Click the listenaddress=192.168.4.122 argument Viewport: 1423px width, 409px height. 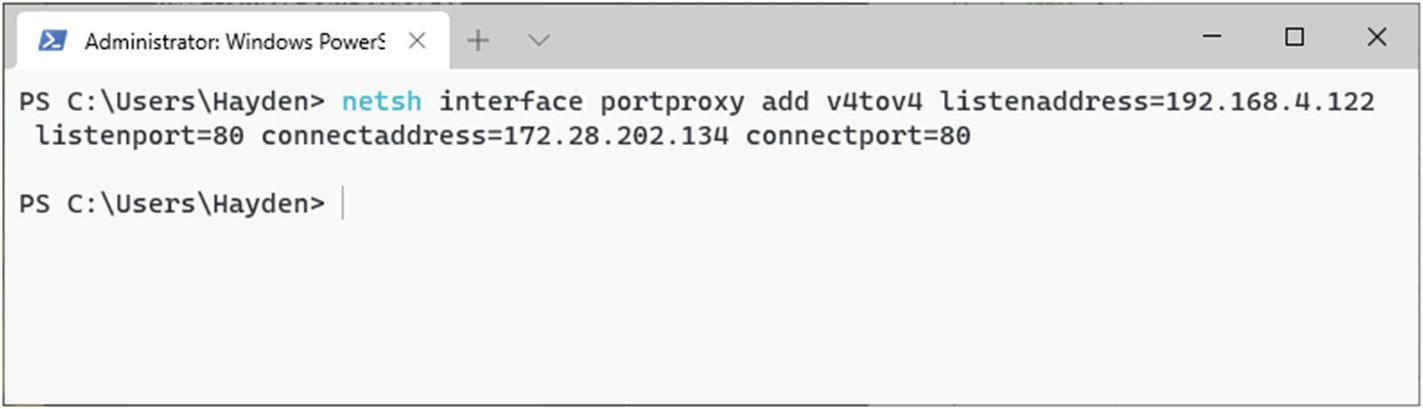click(x=1157, y=101)
